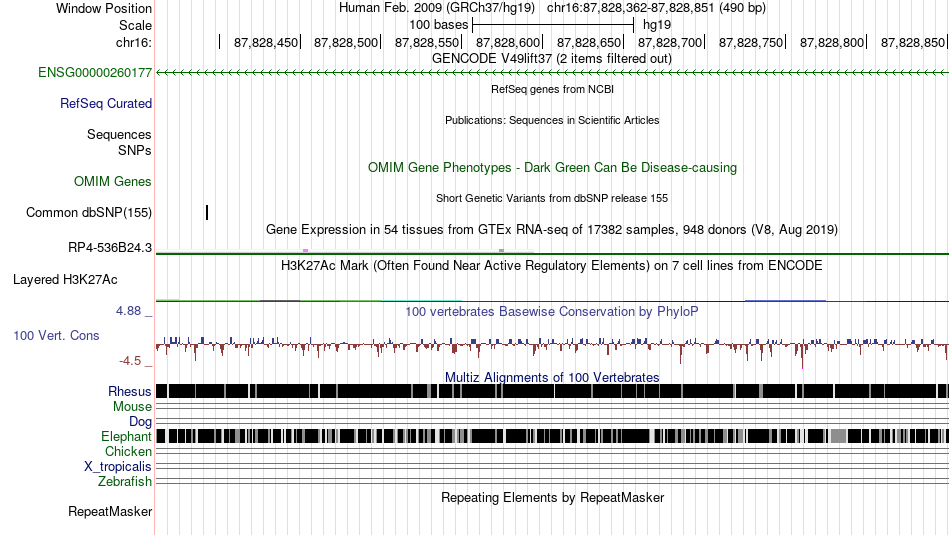Select the Elephant alignment label

(126, 437)
